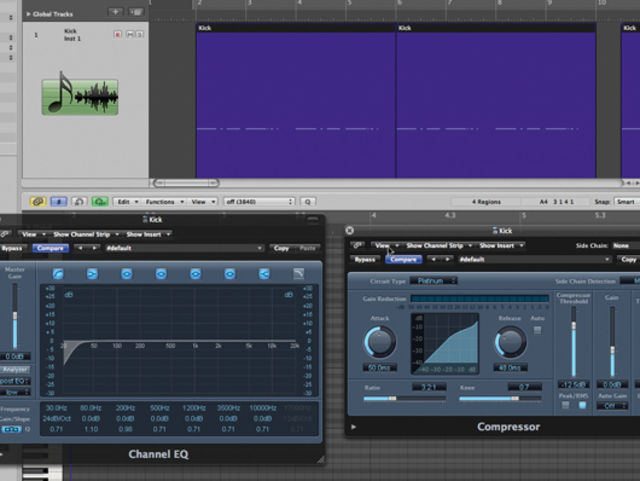Toggle the low cut filter band in Channel EQ

point(58,274)
